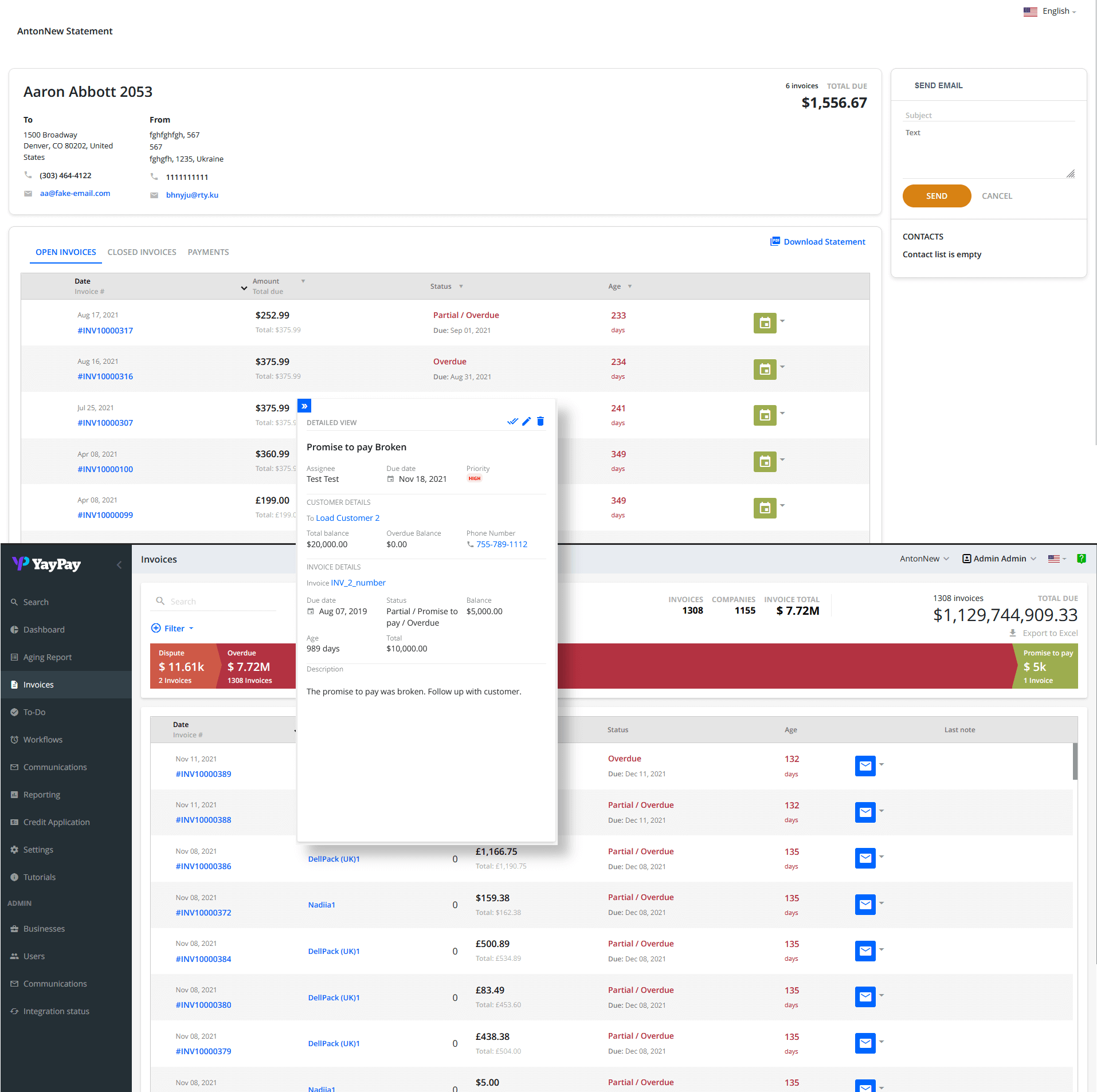The width and height of the screenshot is (1097, 1092).
Task: Click the email Subject field
Action: 989,115
